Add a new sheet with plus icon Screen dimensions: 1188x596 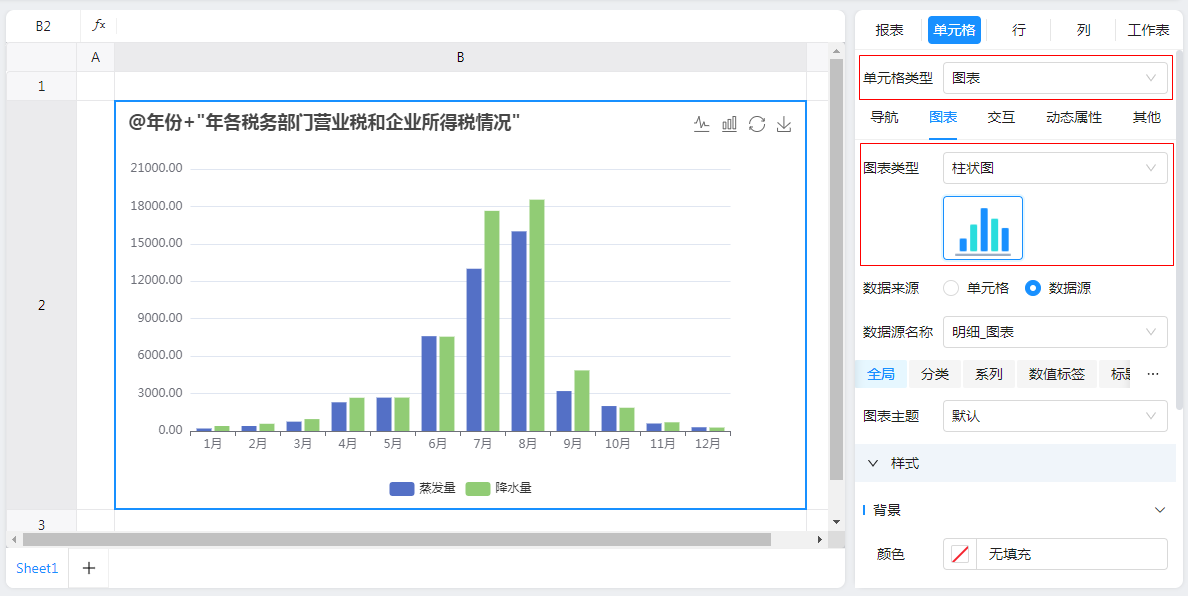coord(89,568)
